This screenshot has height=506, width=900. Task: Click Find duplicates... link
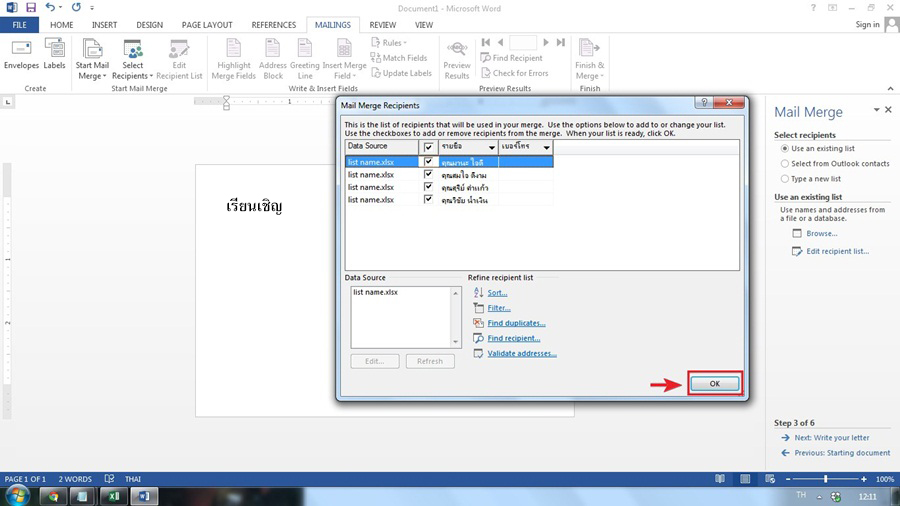click(516, 323)
